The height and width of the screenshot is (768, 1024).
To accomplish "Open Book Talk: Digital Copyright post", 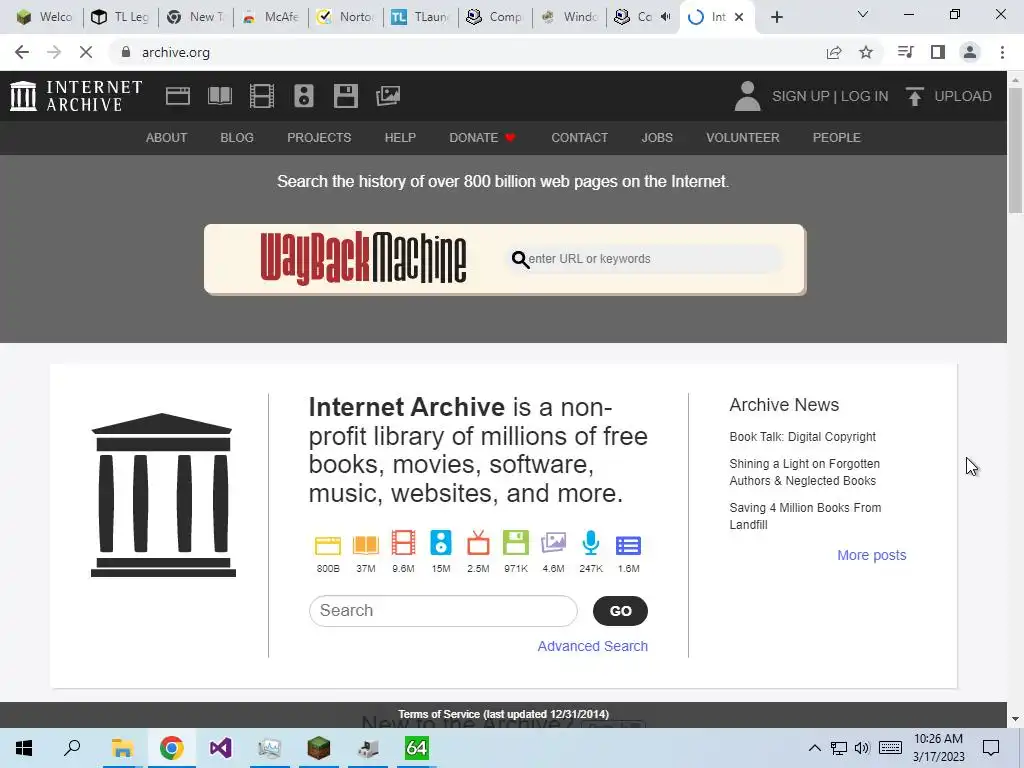I will click(803, 437).
